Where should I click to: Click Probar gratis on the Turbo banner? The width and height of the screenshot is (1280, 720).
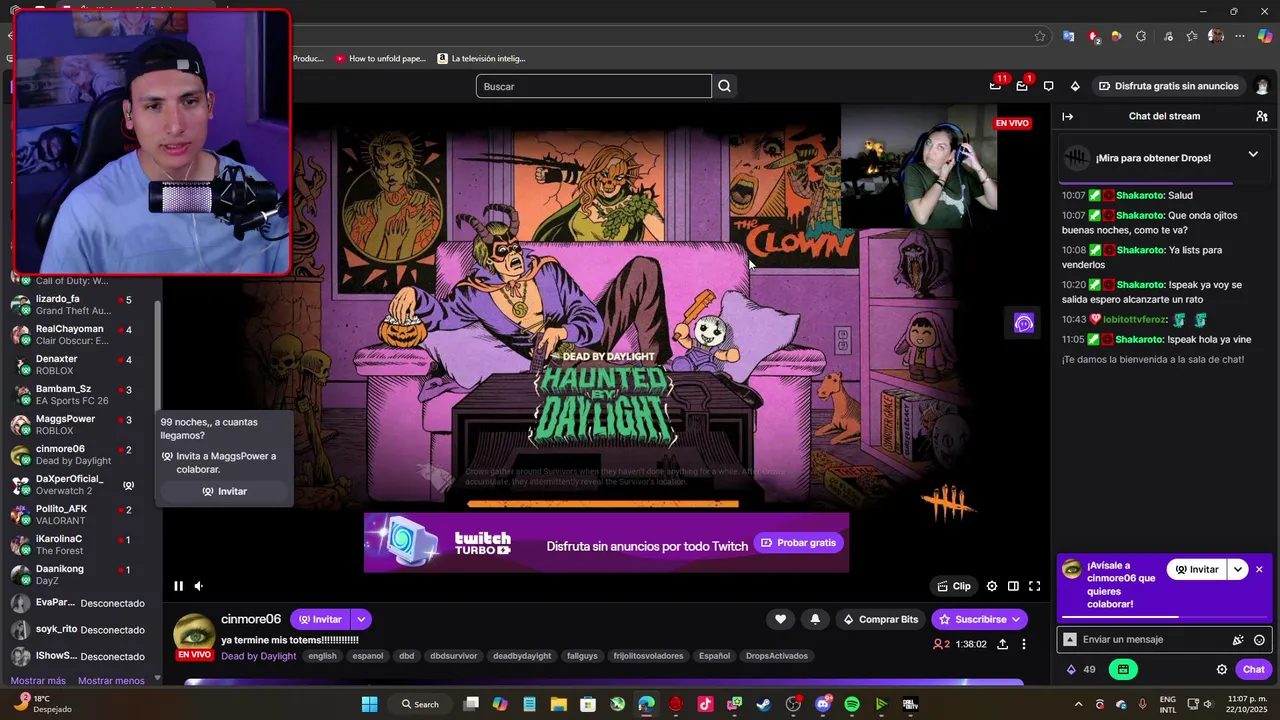tap(798, 543)
